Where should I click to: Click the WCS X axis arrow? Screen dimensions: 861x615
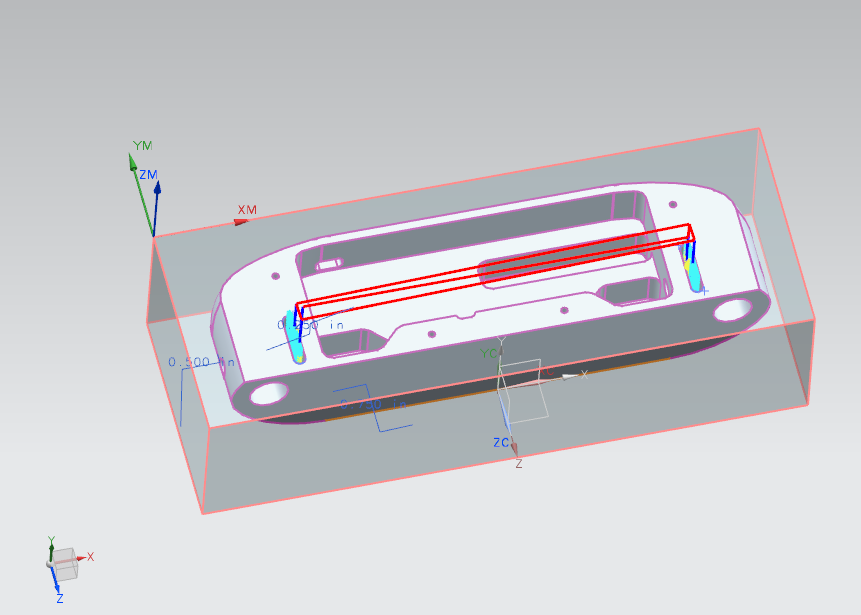pos(570,376)
